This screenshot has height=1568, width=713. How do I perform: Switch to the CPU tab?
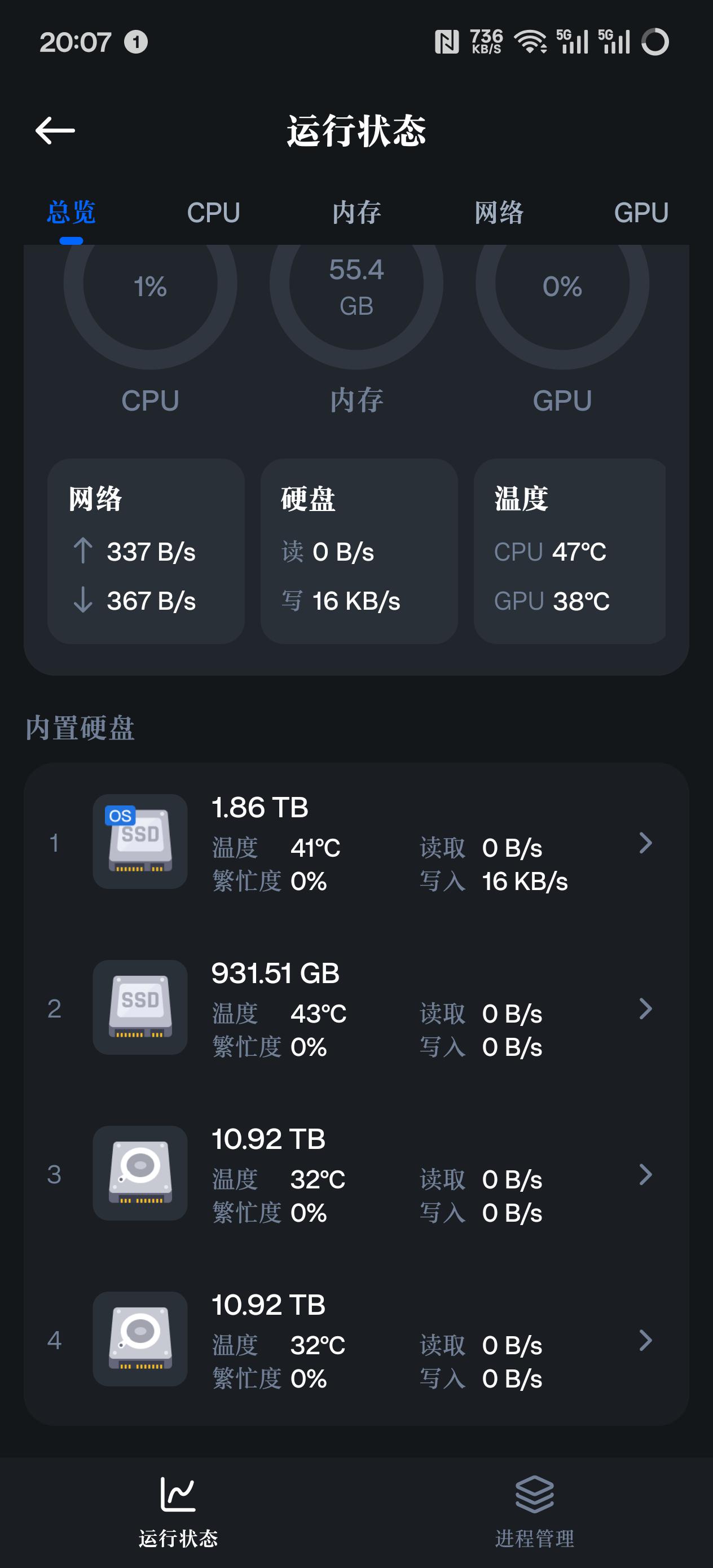click(x=213, y=213)
